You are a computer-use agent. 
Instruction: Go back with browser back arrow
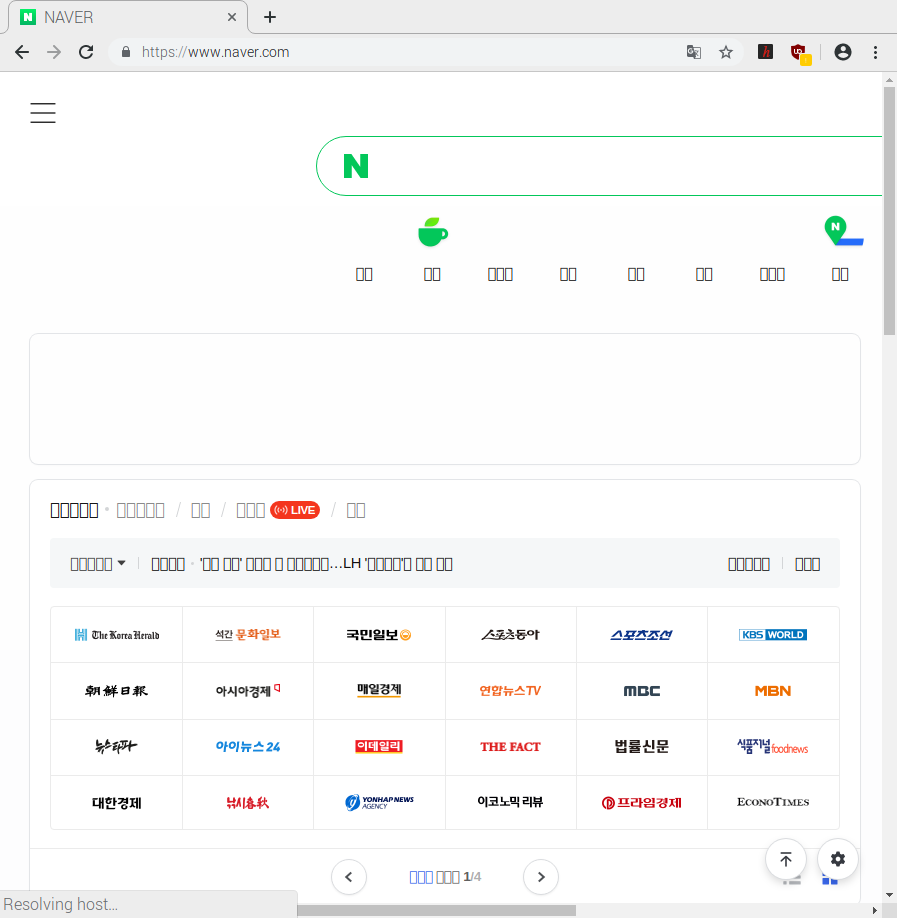click(x=22, y=52)
